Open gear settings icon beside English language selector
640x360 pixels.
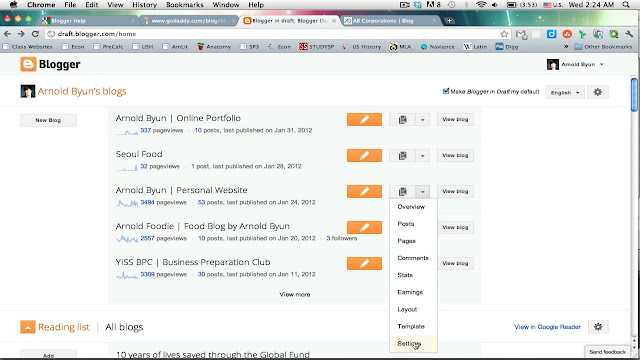click(598, 92)
